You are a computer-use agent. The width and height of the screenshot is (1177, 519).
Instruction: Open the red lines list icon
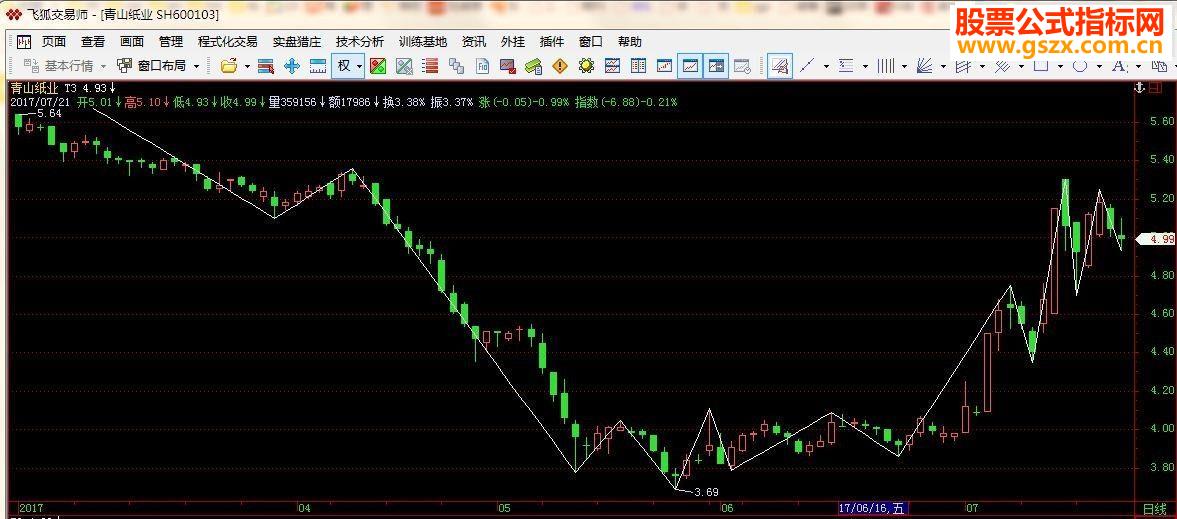click(x=430, y=66)
